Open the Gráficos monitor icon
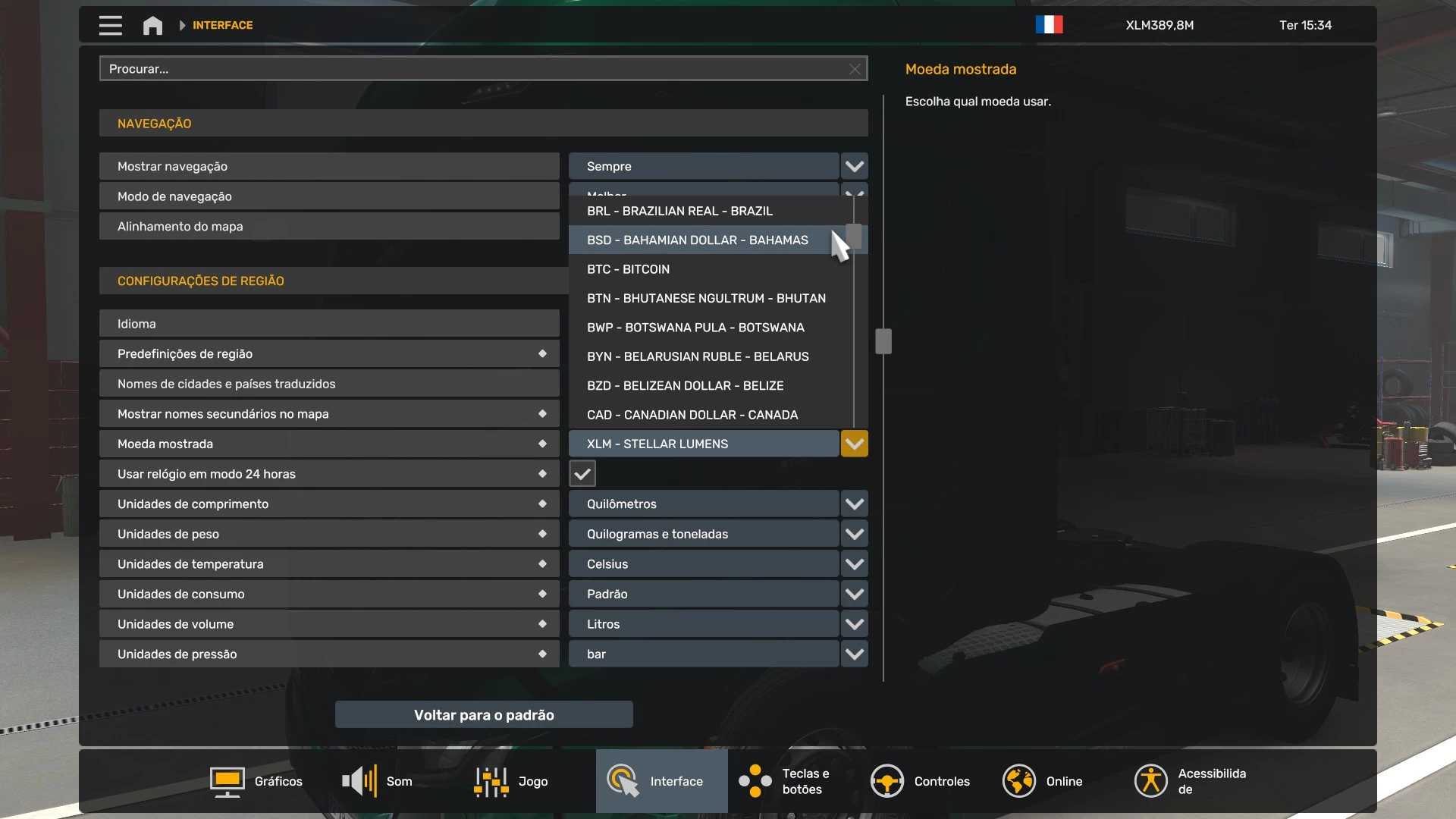Viewport: 1456px width, 819px height. click(227, 781)
